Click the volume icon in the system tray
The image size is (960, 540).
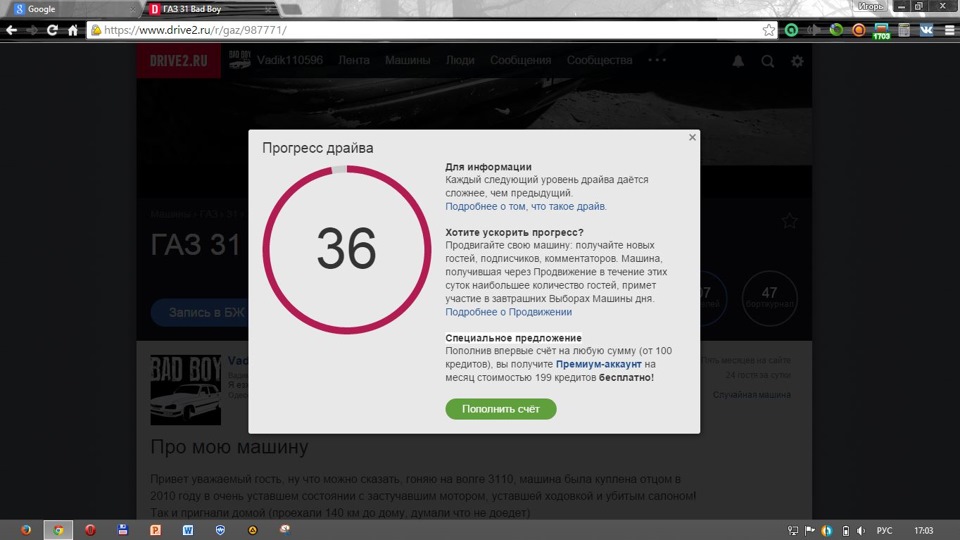click(x=861, y=531)
